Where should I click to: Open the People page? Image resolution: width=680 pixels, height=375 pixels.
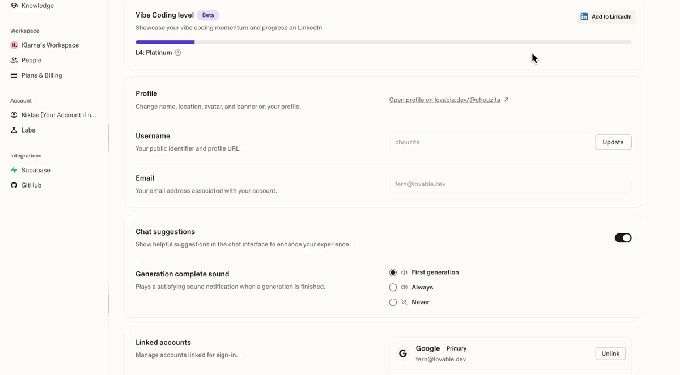pyautogui.click(x=26, y=60)
